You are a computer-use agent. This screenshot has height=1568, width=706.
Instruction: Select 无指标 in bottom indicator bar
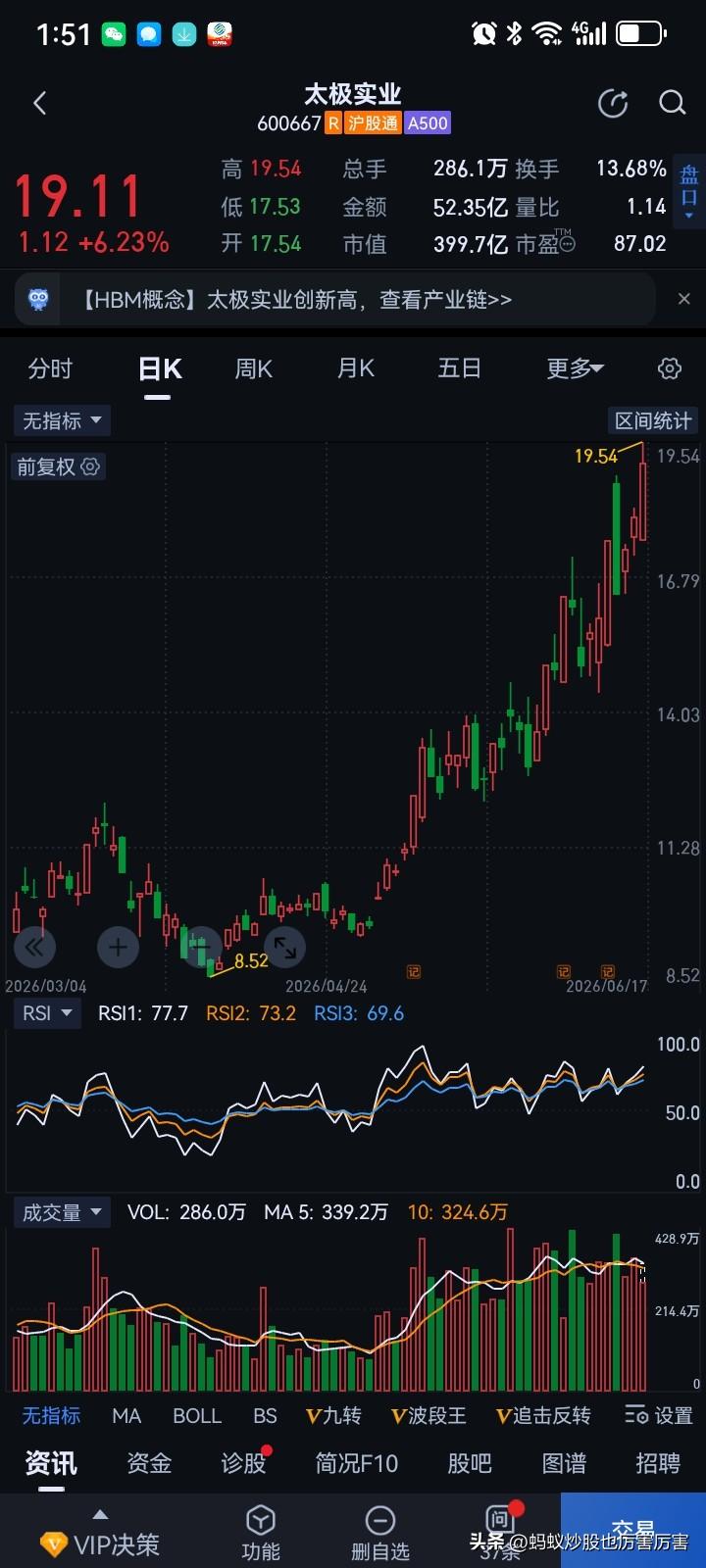click(x=51, y=1415)
